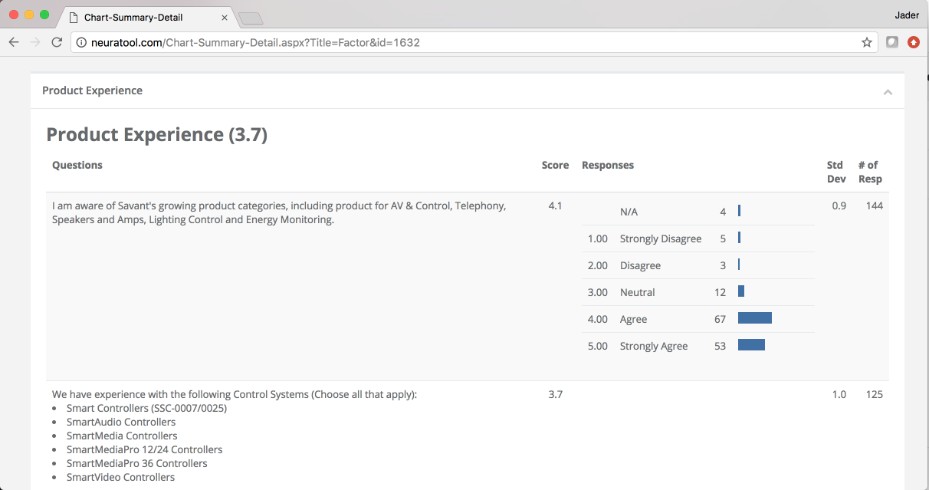
Task: Click the SmartMediaPro 36 Controllers list item
Action: [137, 463]
